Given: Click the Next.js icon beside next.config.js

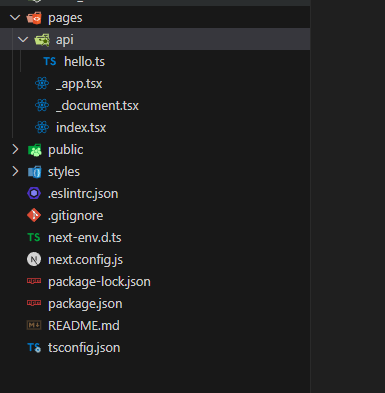Looking at the screenshot, I should [34, 259].
